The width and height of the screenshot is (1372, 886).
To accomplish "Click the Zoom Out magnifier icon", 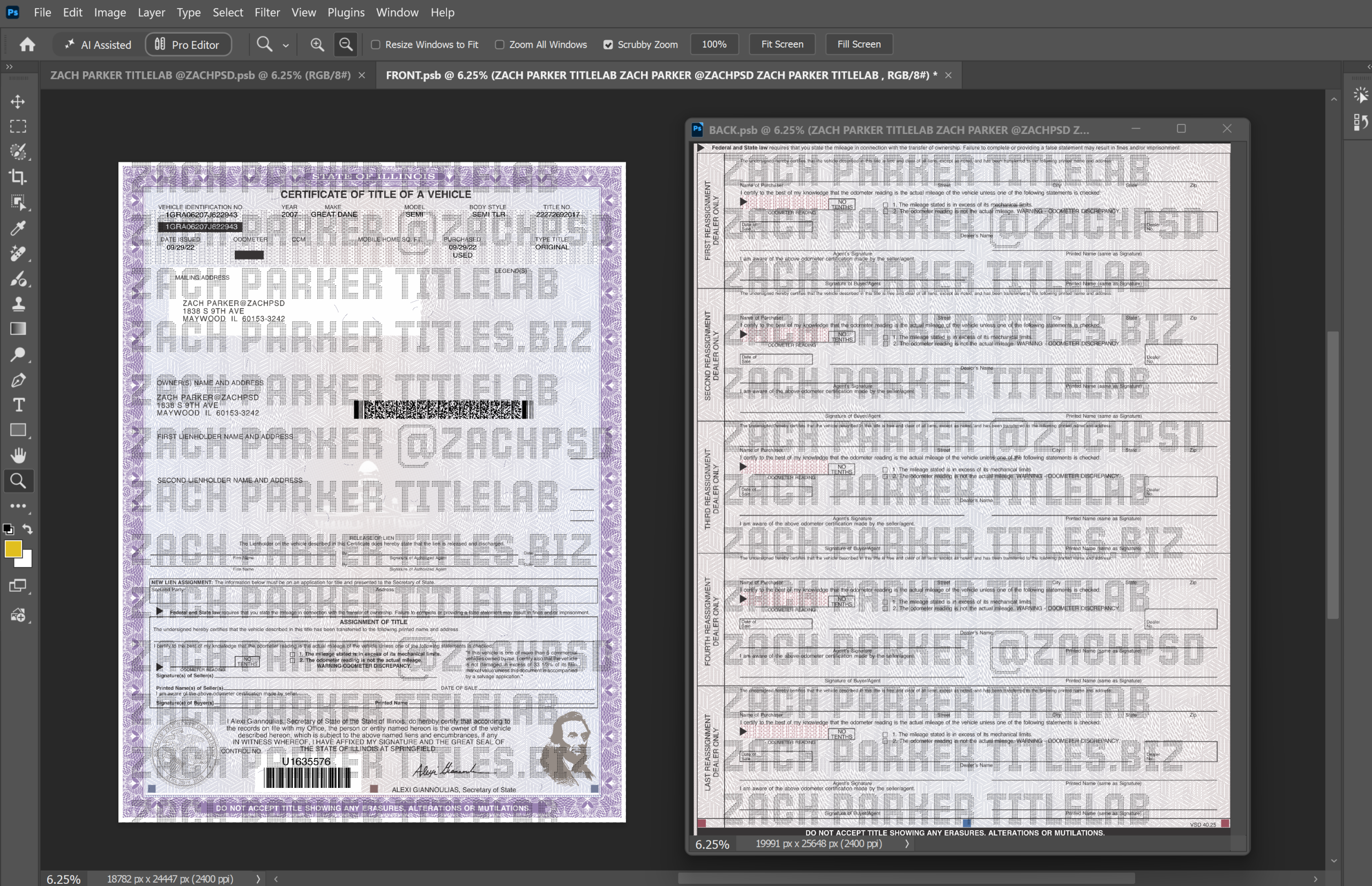I will pos(346,44).
